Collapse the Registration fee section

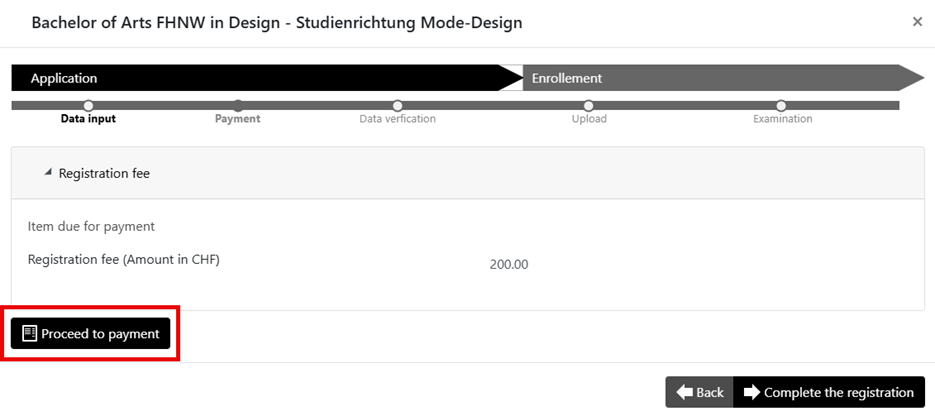[47, 173]
